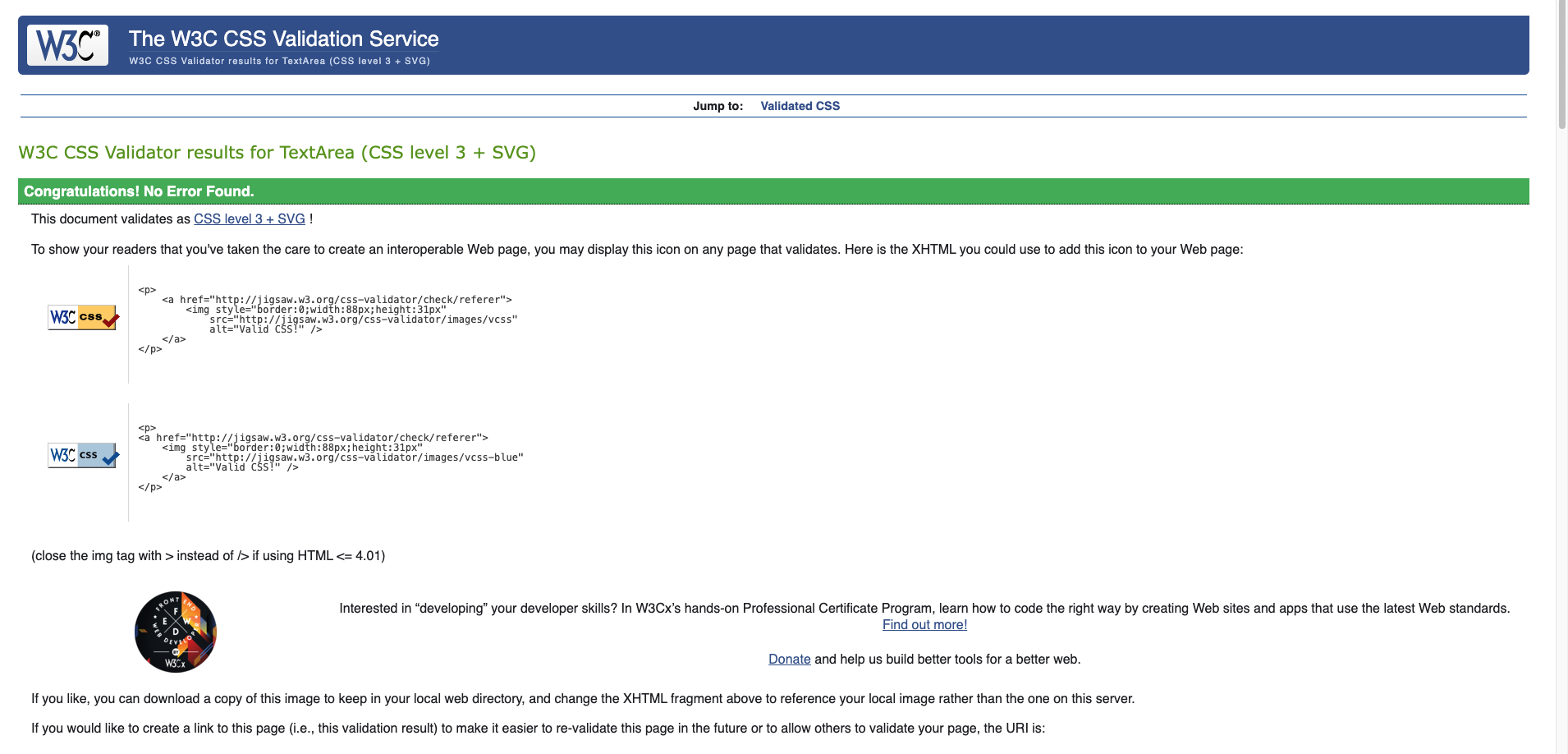Click the paragraph starting 'To show your readers'
The width and height of the screenshot is (1568, 754).
pyautogui.click(x=637, y=250)
